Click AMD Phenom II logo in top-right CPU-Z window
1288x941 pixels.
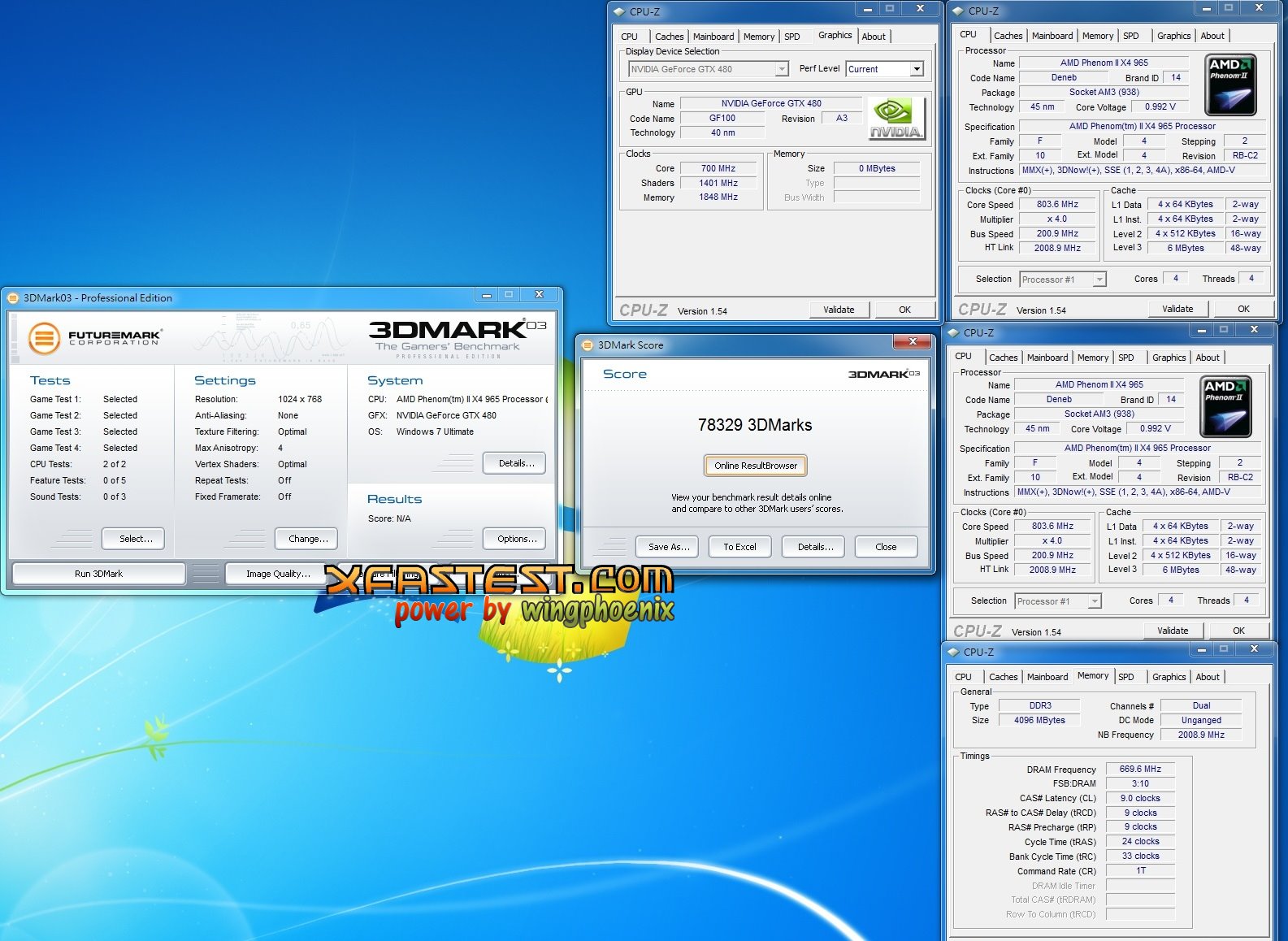tap(1229, 85)
